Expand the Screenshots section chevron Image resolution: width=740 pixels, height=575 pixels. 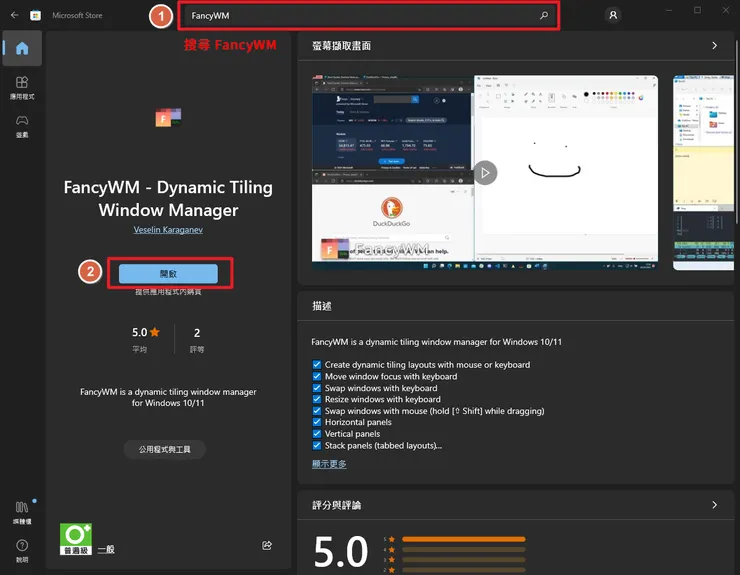715,45
